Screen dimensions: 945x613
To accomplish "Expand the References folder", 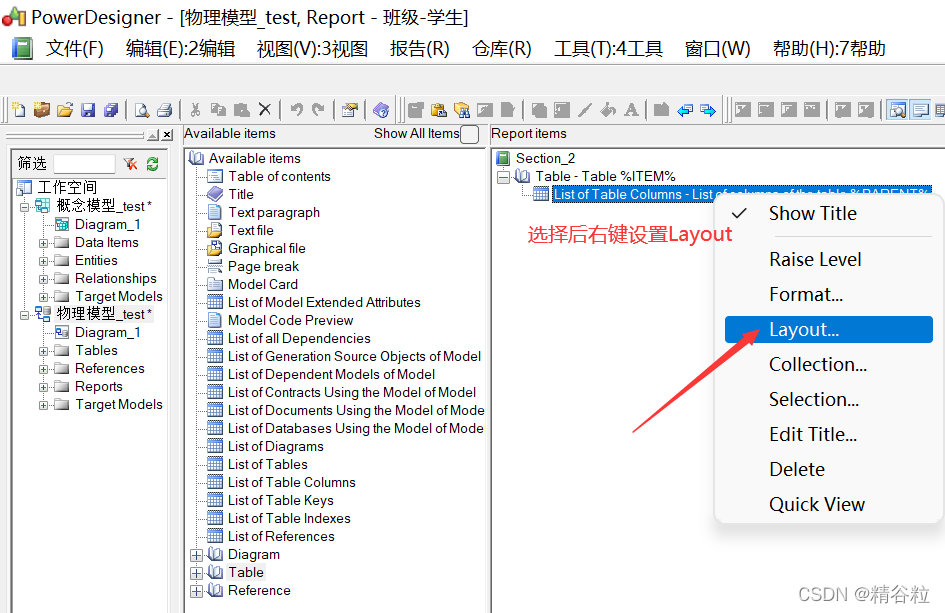I will pos(43,369).
